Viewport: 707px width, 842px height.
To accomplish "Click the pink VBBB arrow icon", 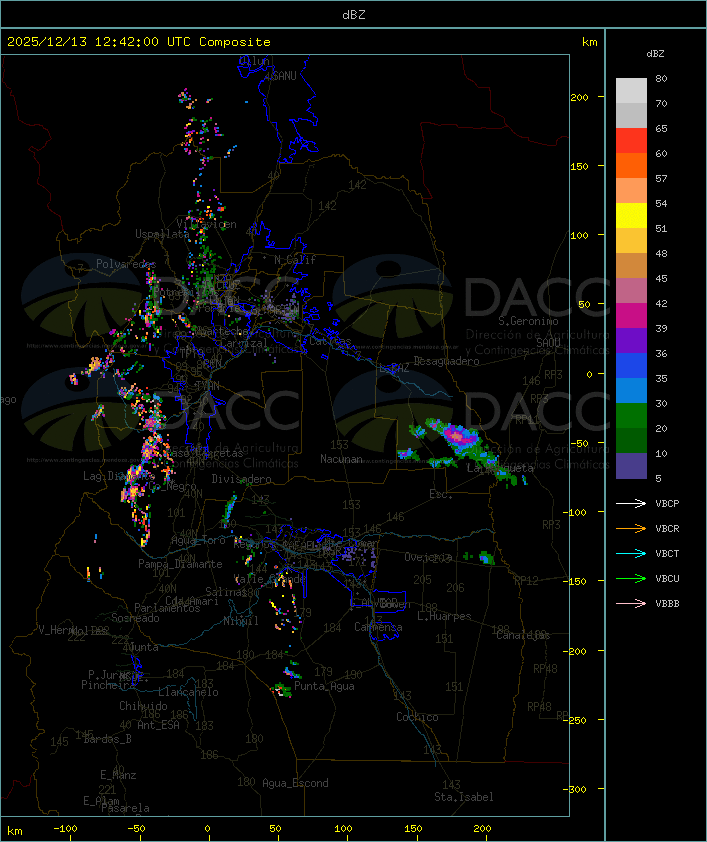I will [x=631, y=604].
